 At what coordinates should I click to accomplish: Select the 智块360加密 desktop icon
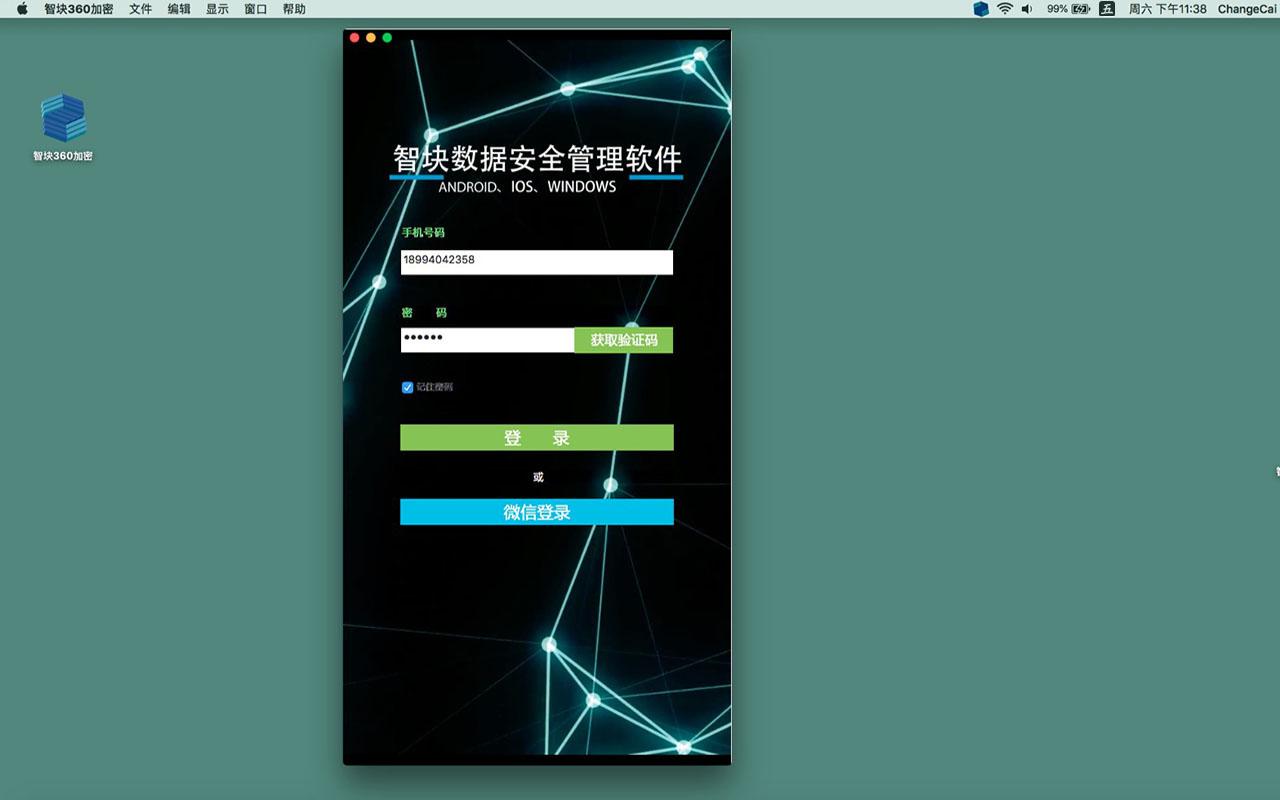tap(63, 127)
